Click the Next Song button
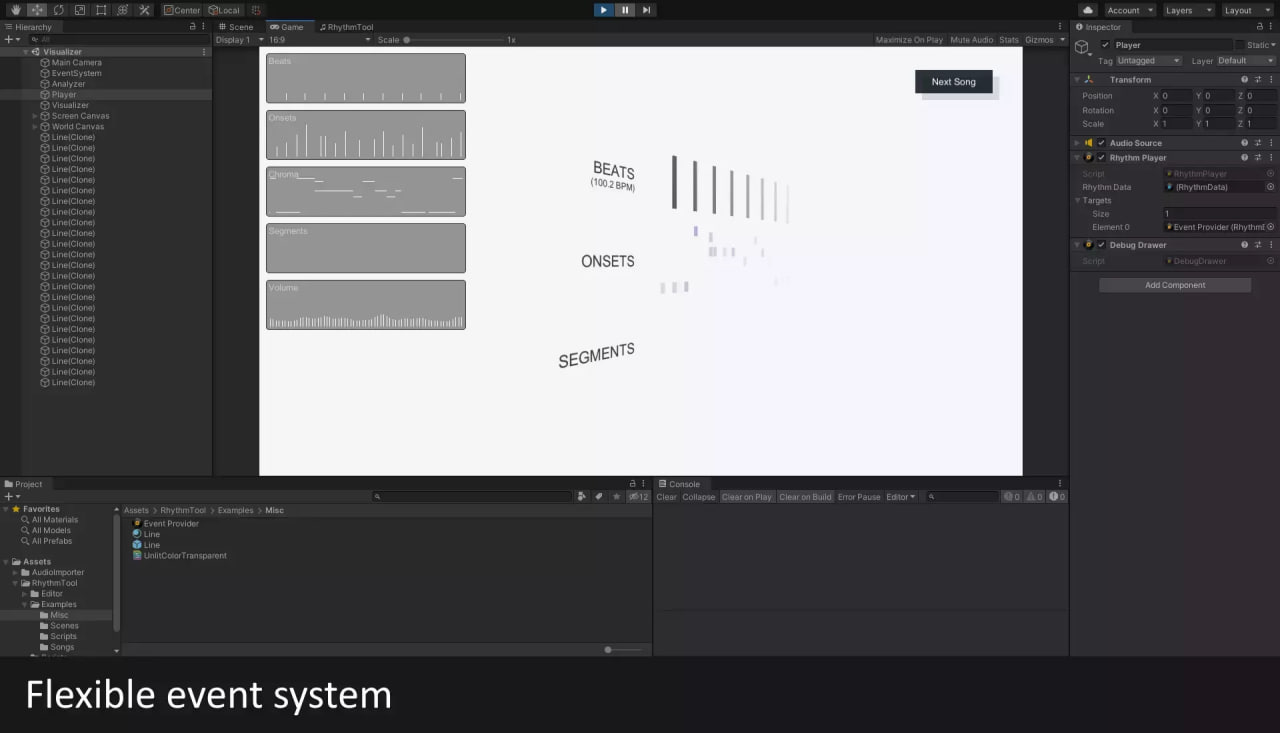 coord(952,82)
